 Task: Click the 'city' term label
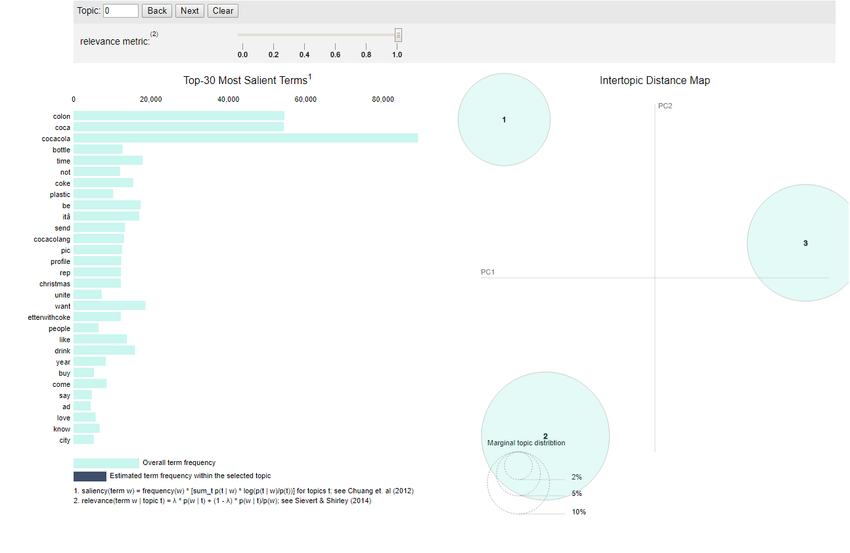65,440
